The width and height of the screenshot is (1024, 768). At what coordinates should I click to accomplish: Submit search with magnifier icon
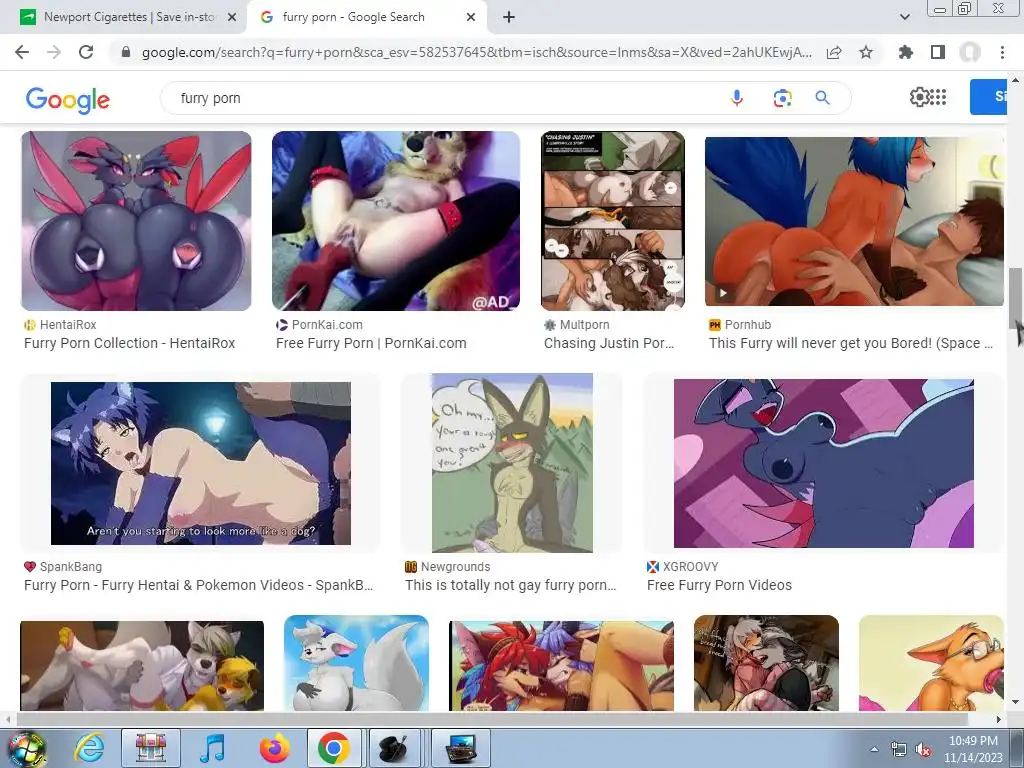(x=822, y=98)
